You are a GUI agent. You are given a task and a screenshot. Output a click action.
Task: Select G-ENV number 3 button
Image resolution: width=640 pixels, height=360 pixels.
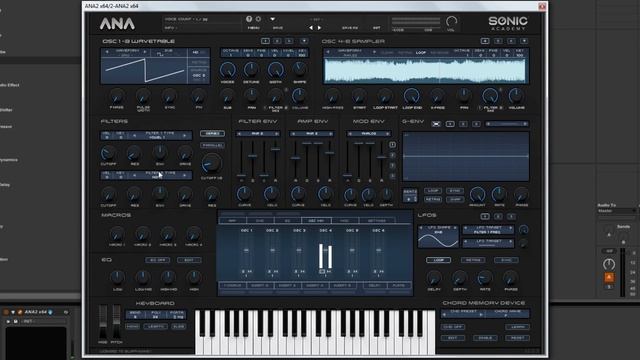476,124
